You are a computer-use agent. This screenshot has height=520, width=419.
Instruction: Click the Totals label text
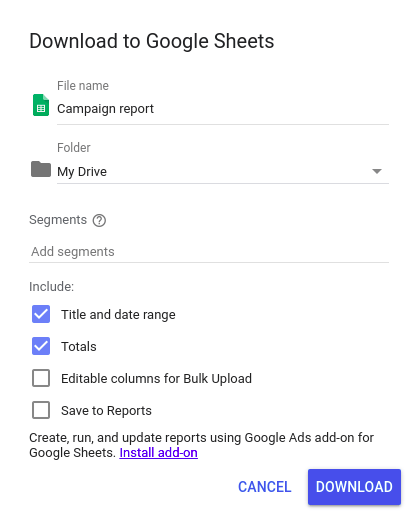click(79, 347)
